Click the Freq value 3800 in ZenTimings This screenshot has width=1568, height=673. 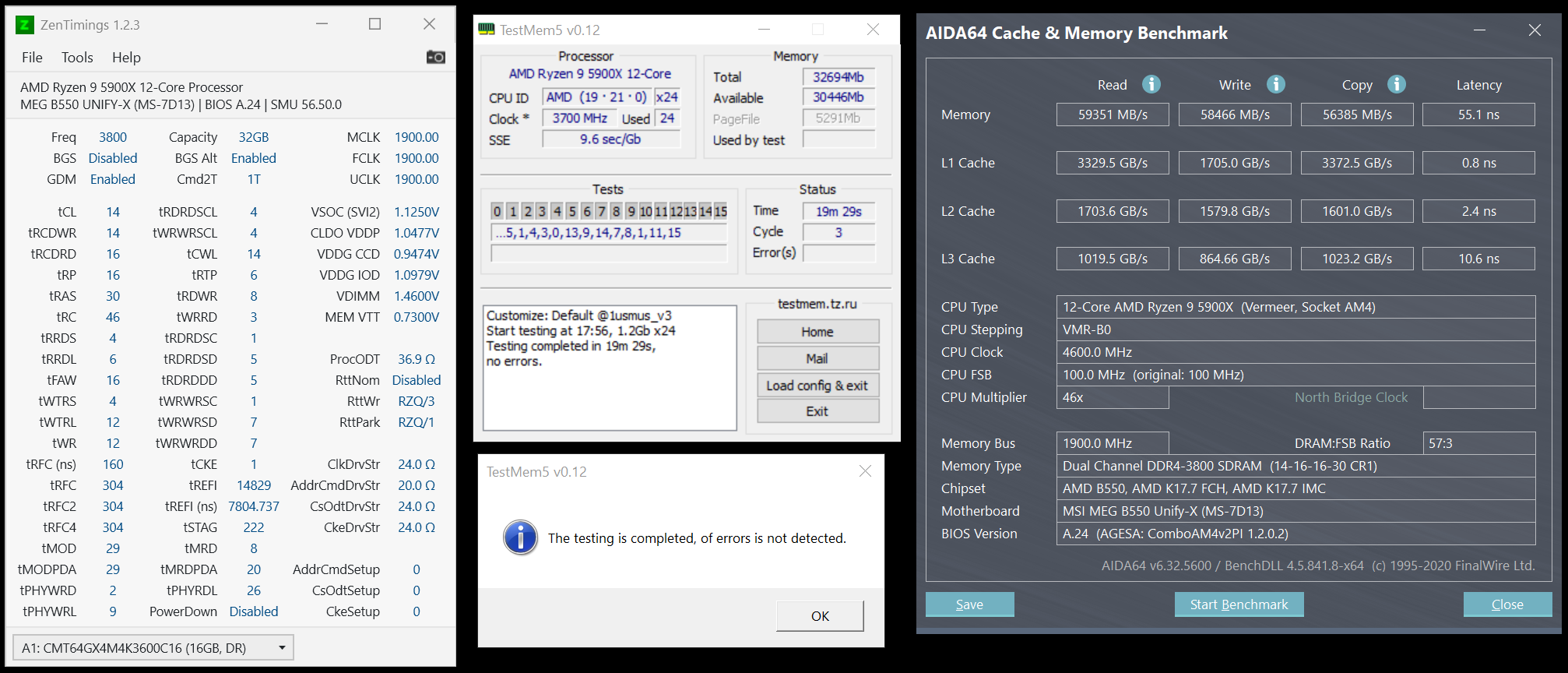tap(113, 137)
